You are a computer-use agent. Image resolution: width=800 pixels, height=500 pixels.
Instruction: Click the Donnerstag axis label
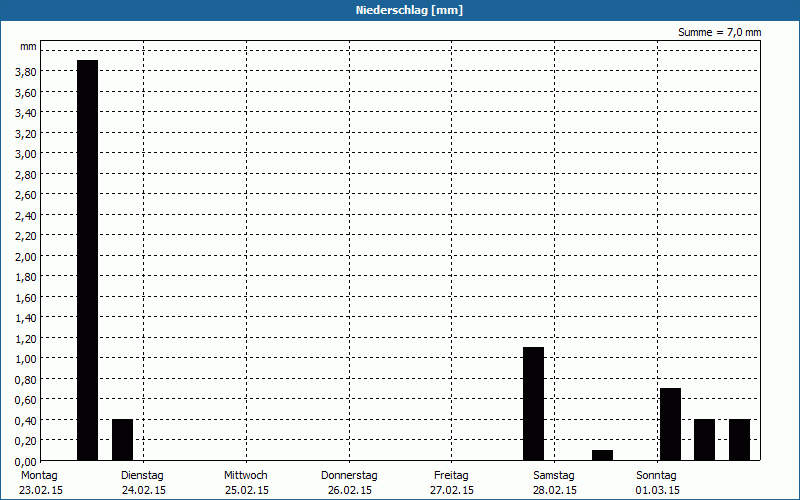pyautogui.click(x=349, y=476)
